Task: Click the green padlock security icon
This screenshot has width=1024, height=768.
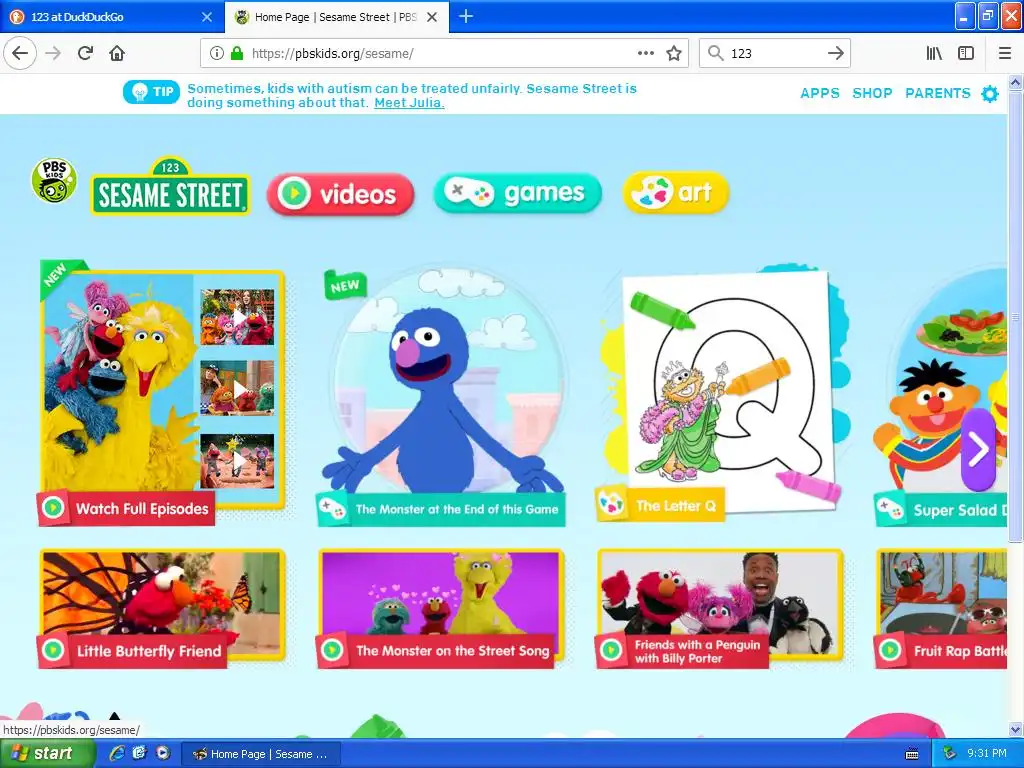Action: (237, 54)
